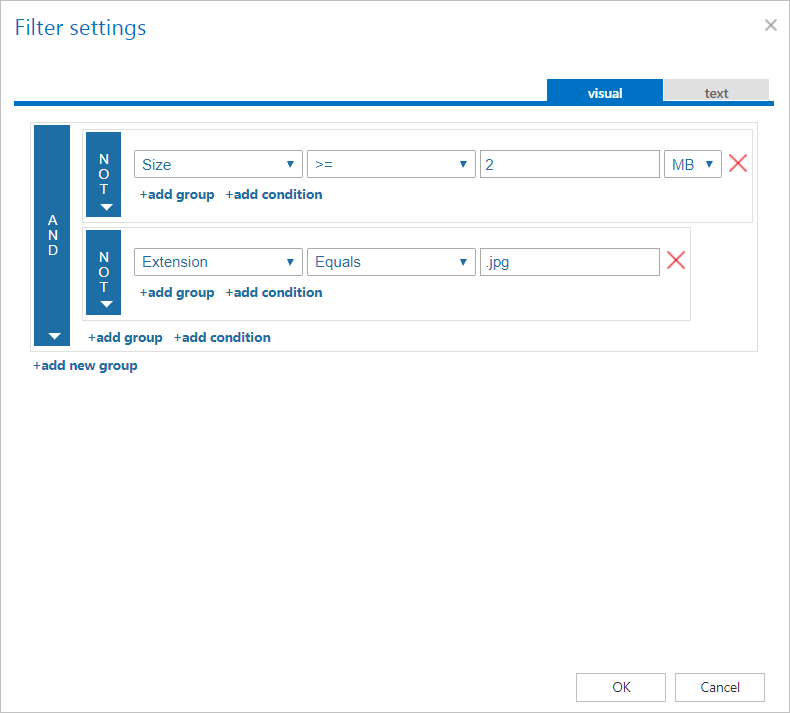Remove the Extension condition with red X
This screenshot has height=713, width=790.
pyautogui.click(x=676, y=261)
